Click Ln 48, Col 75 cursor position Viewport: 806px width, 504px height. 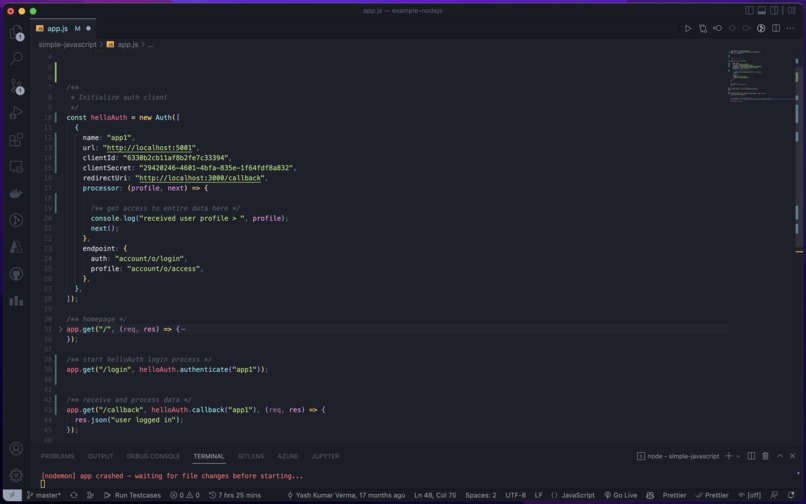click(435, 495)
